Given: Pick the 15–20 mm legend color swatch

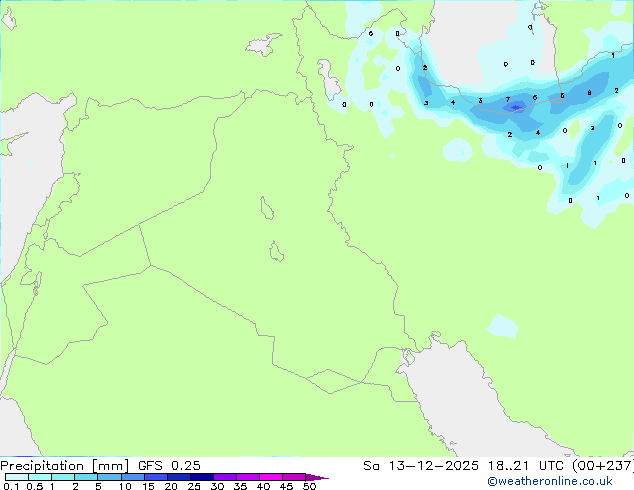Looking at the screenshot, I should click(x=156, y=477).
